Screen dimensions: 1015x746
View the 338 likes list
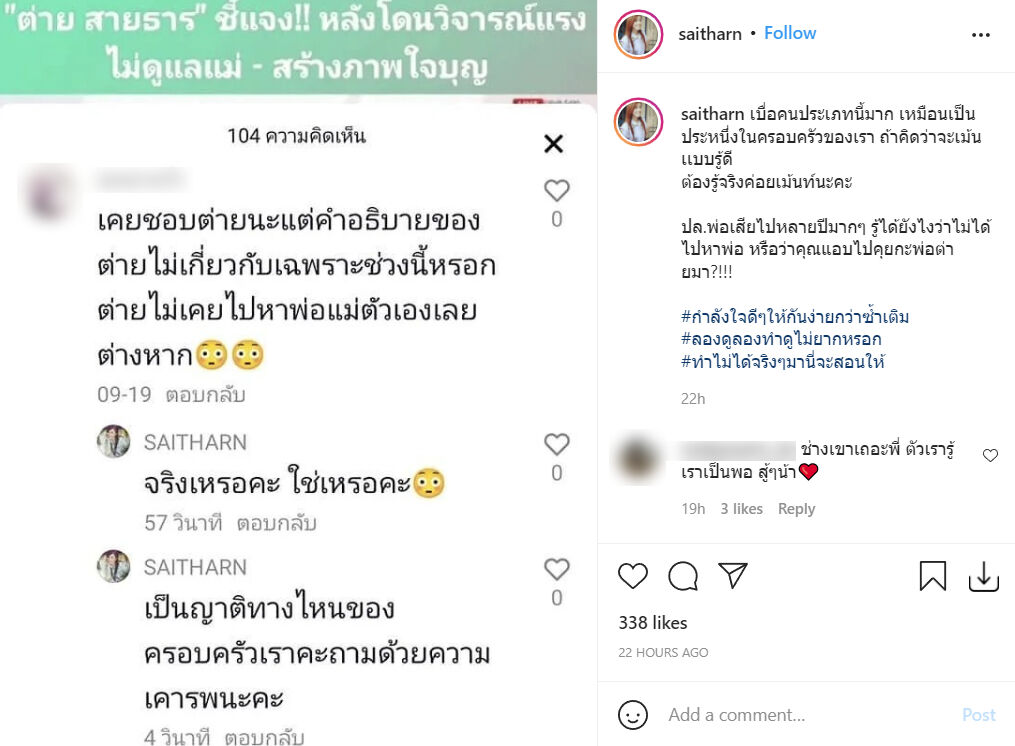pos(652,623)
